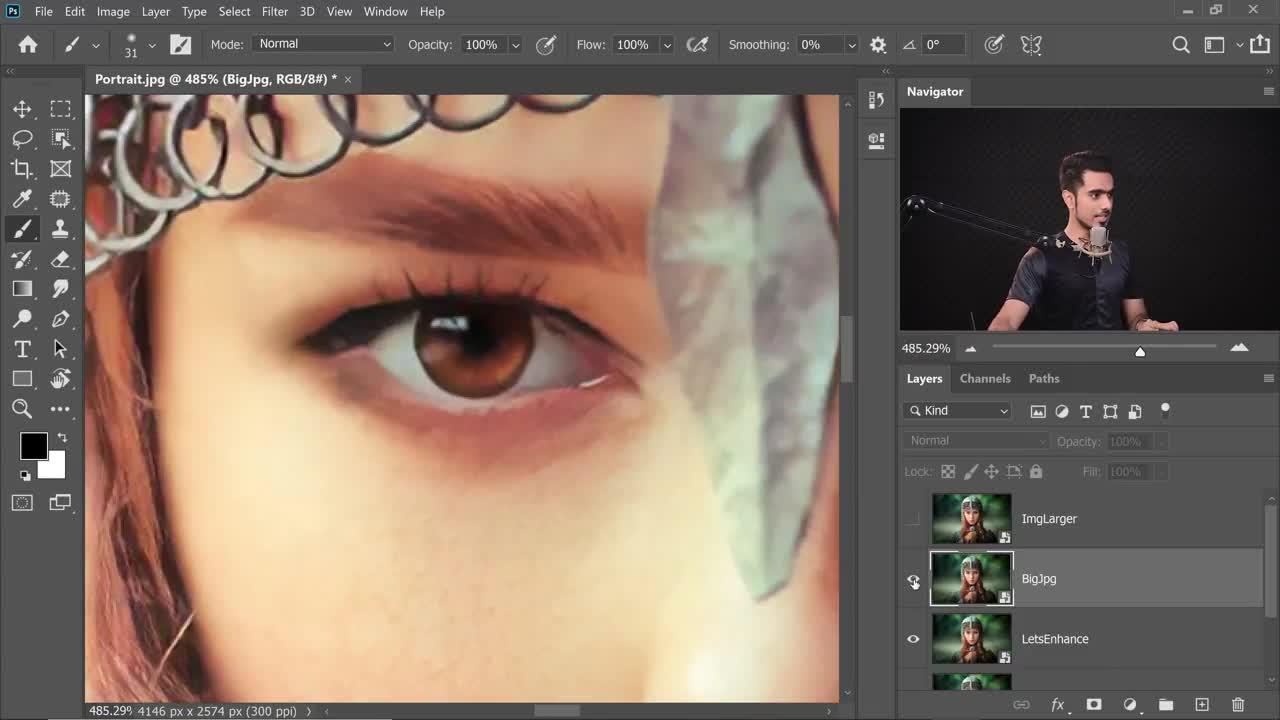
Task: Open the Window menu
Action: [x=385, y=11]
